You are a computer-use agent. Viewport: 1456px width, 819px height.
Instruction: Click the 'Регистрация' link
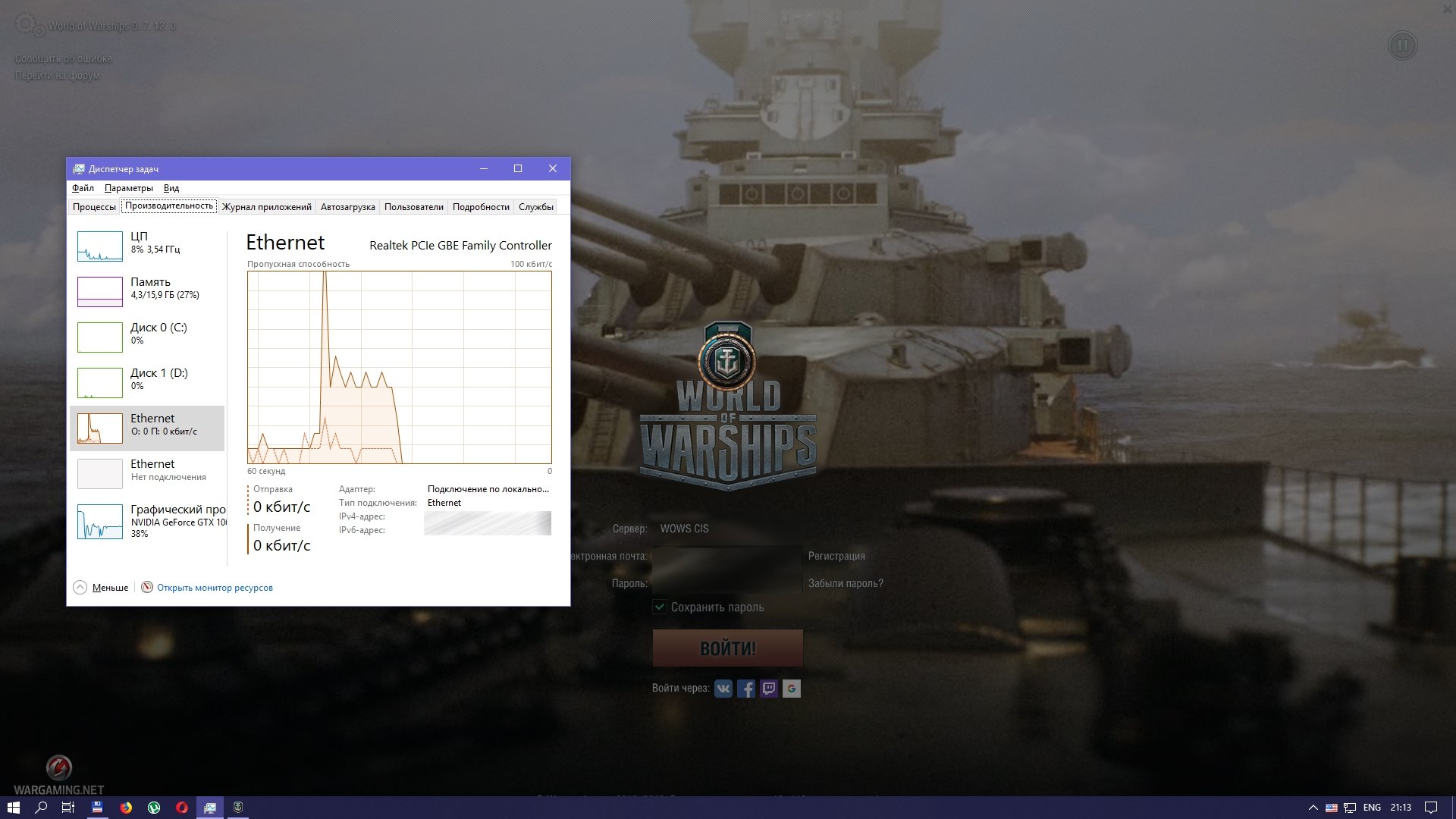pos(836,556)
